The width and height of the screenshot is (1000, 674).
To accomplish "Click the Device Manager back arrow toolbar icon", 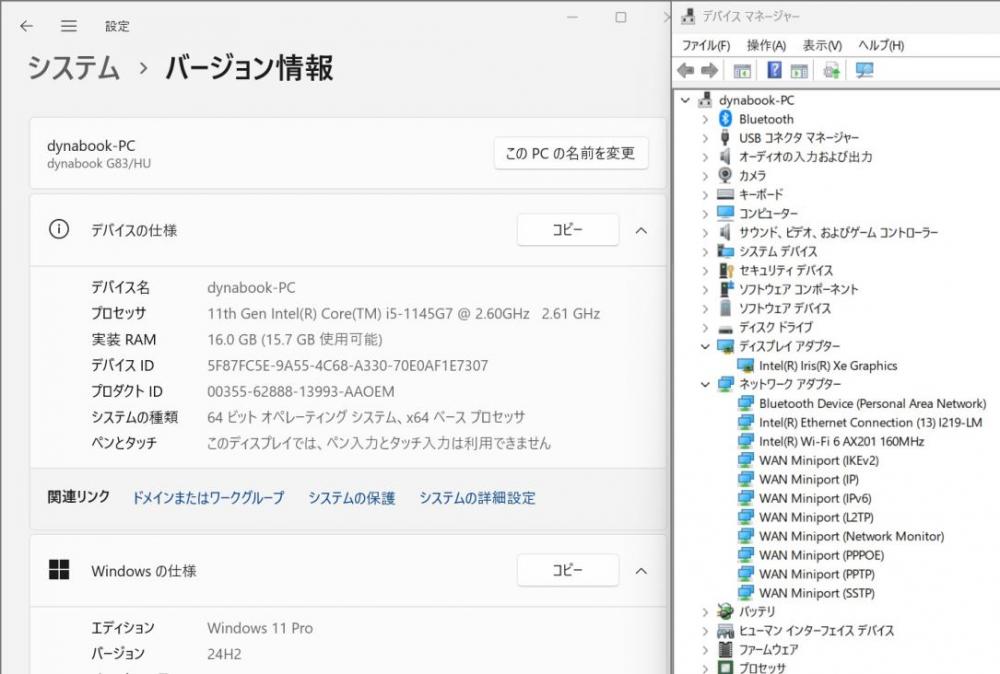I will 686,70.
